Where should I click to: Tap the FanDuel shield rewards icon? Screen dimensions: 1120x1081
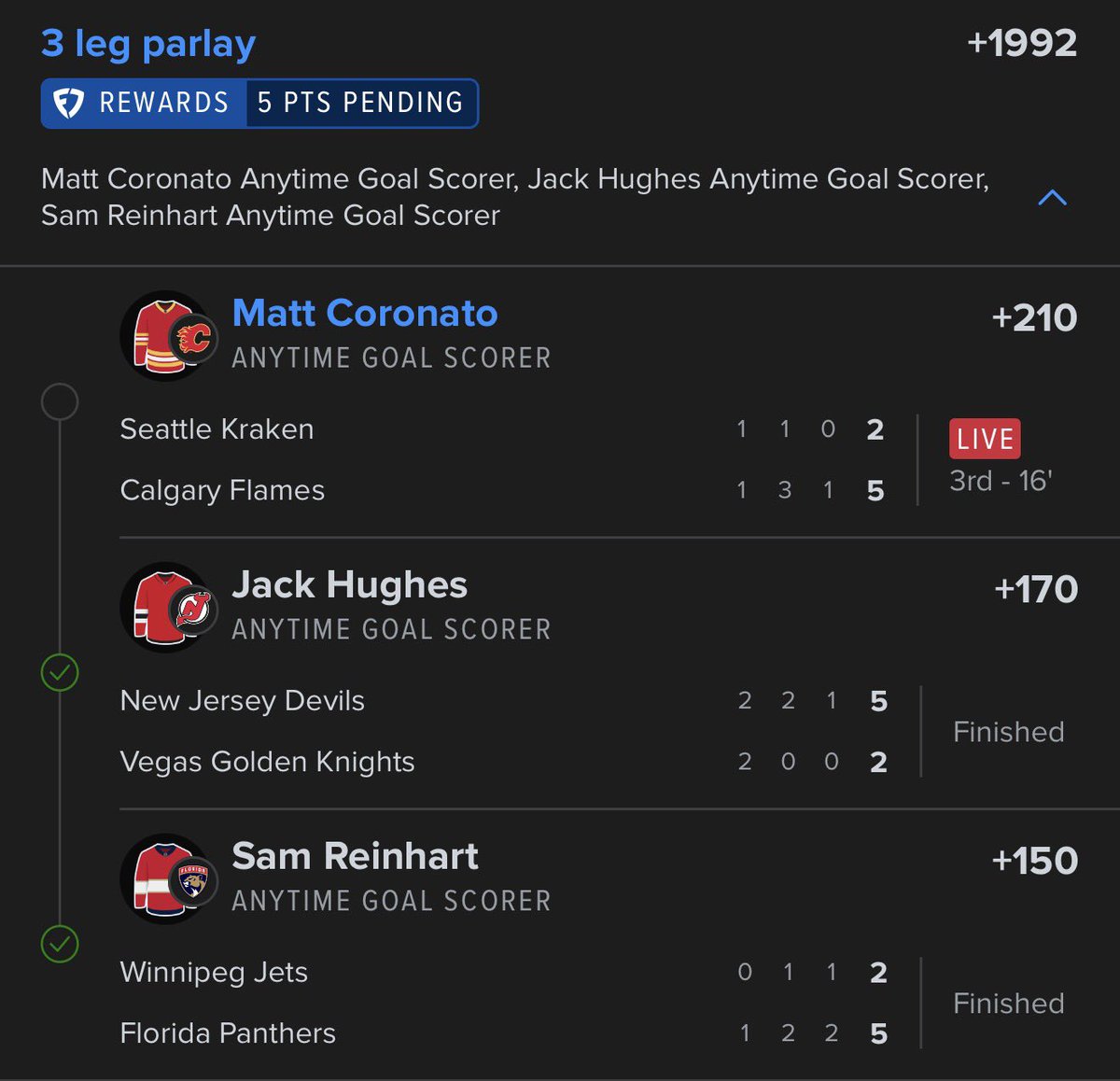click(68, 103)
